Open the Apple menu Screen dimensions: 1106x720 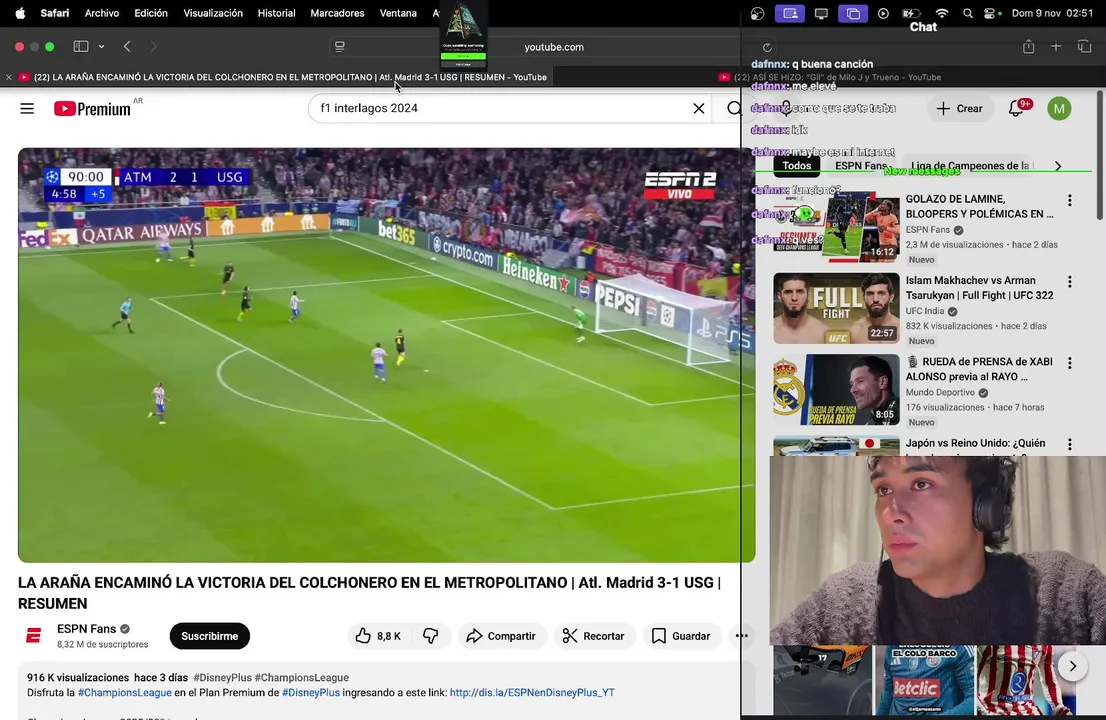click(20, 13)
